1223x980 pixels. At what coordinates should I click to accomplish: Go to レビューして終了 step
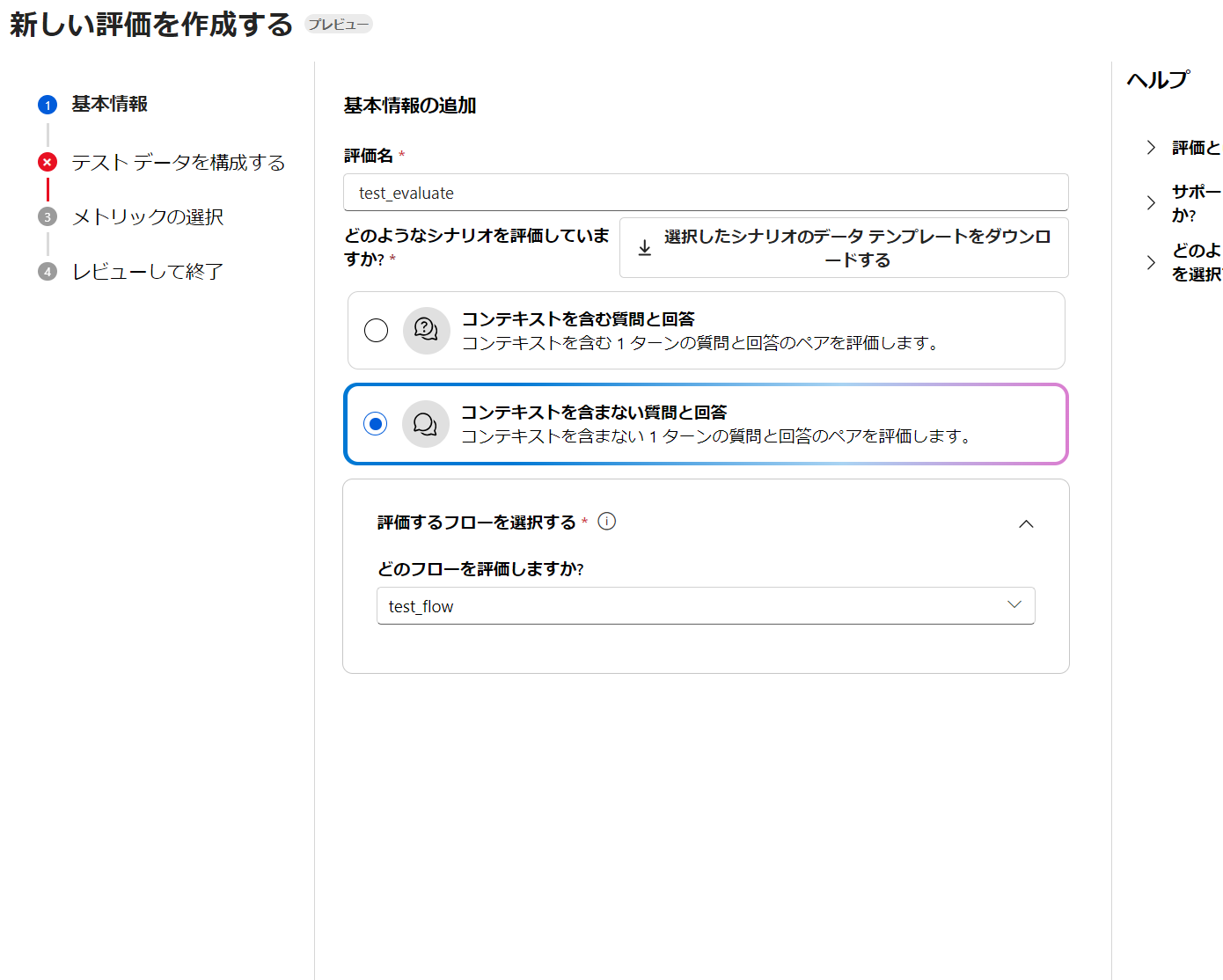pos(148,271)
